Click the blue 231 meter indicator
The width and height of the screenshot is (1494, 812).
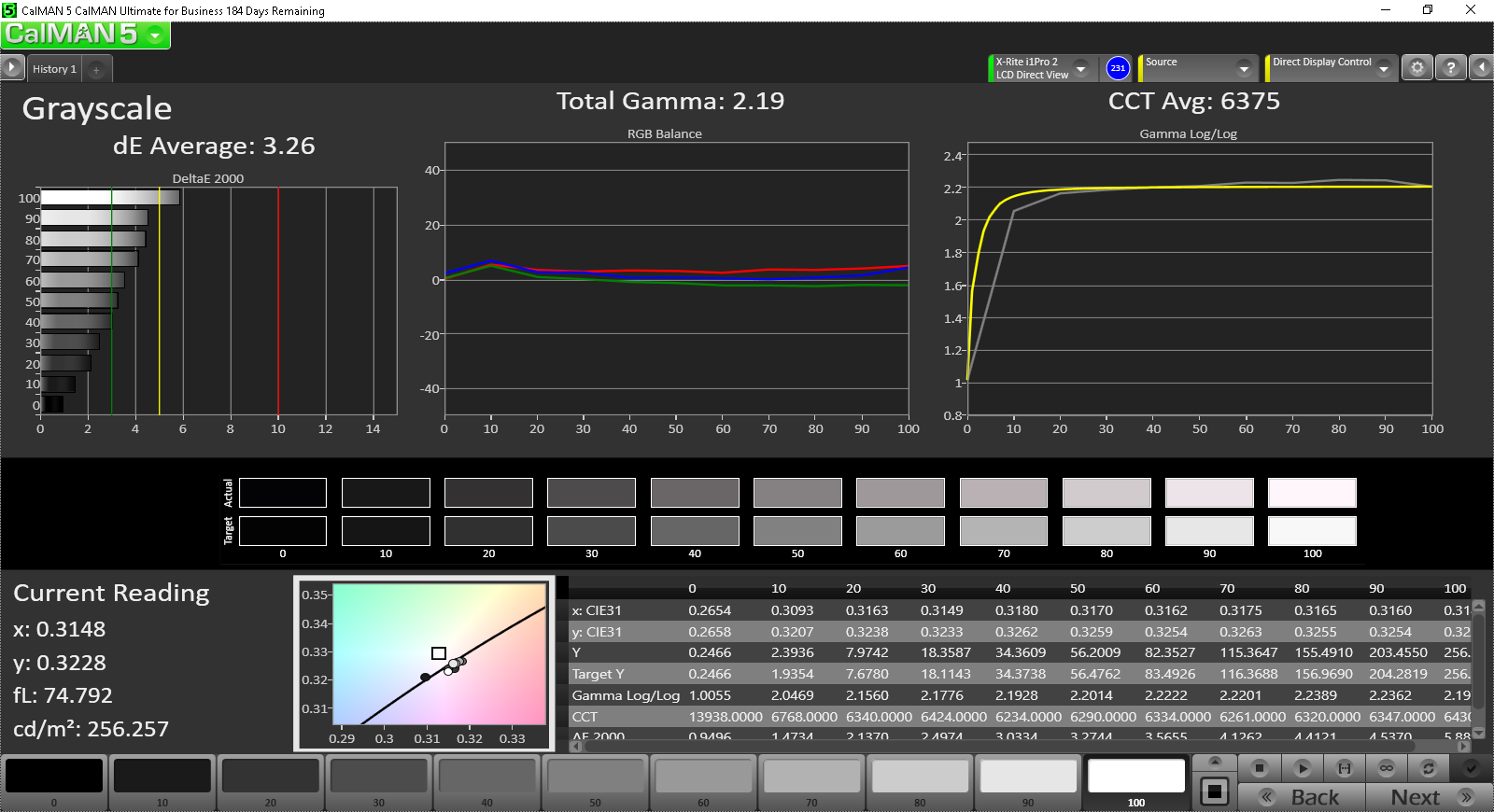click(x=1118, y=68)
